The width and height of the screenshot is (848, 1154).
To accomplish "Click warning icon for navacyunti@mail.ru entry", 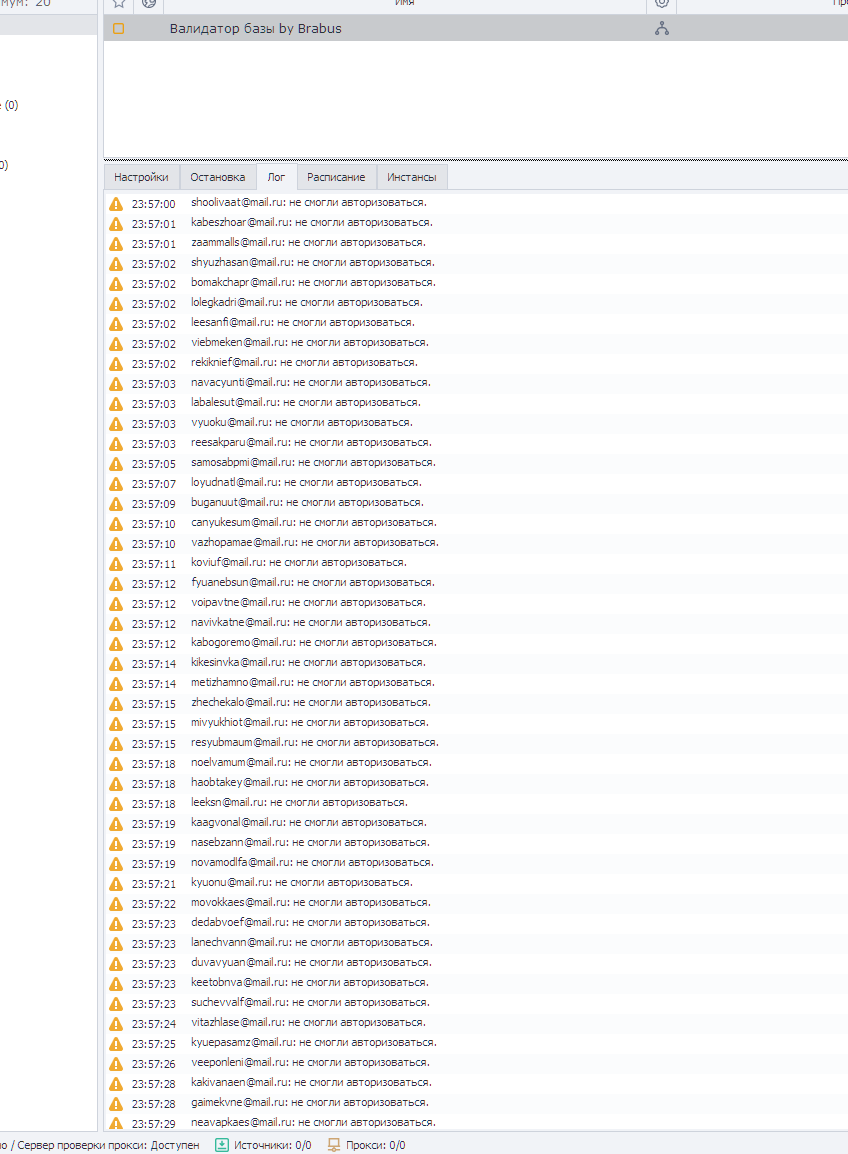I will [x=116, y=384].
